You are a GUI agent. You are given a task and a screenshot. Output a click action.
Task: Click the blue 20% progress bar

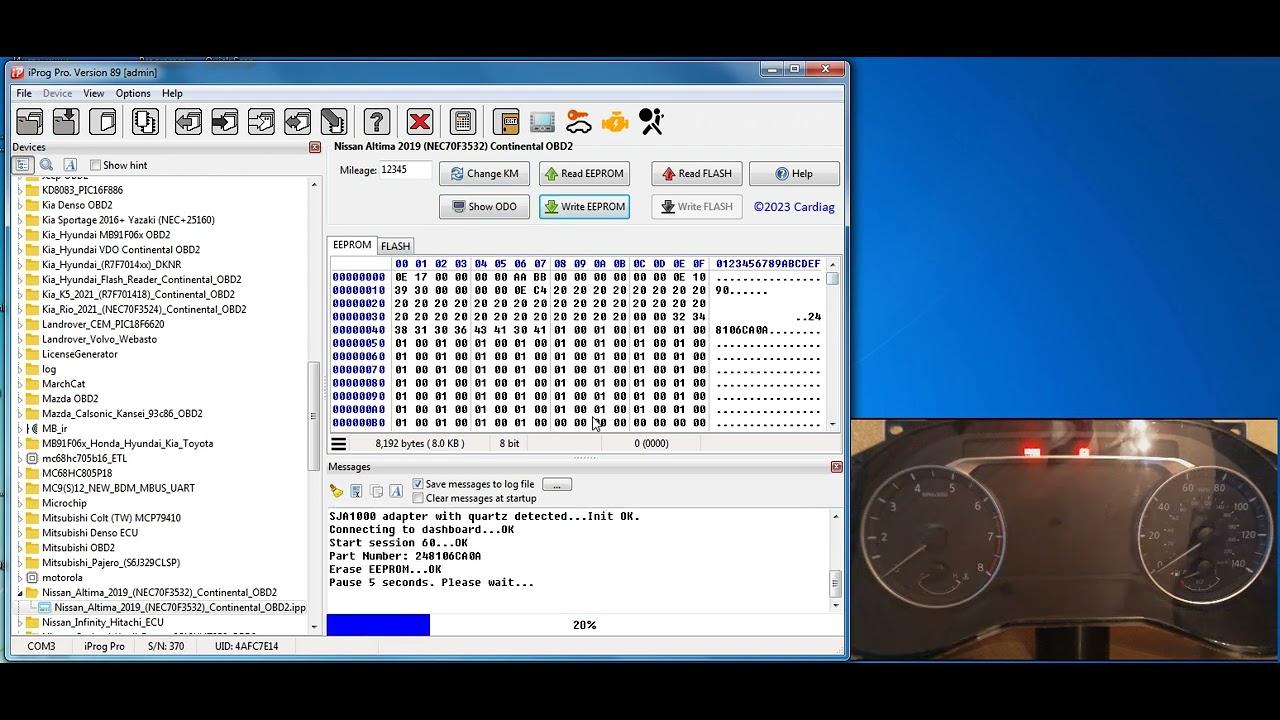tap(378, 625)
